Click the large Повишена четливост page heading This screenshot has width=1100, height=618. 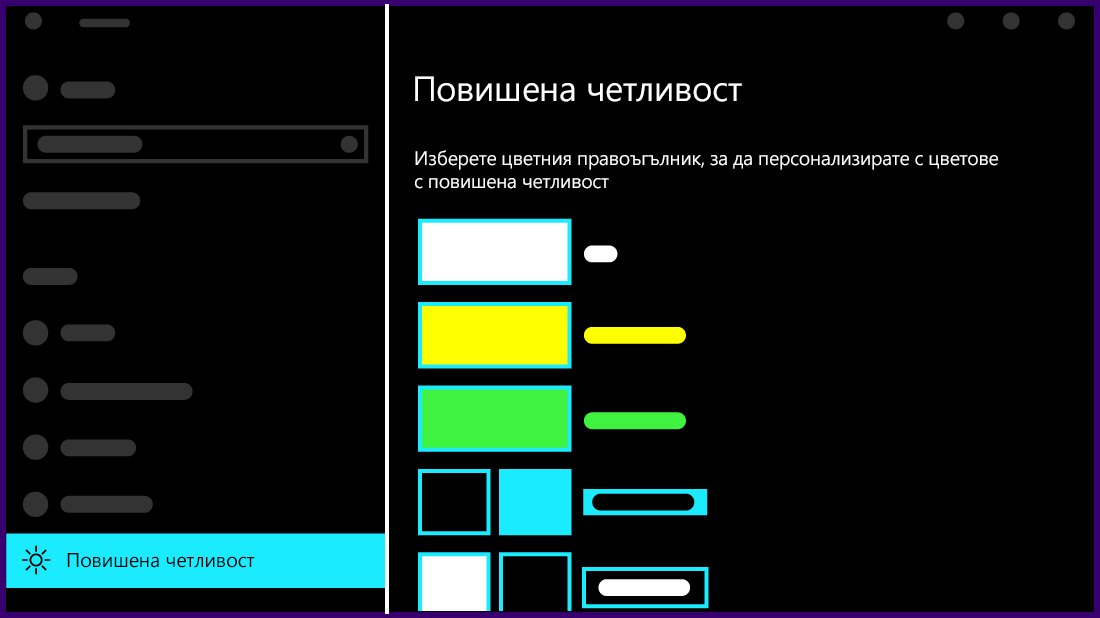click(577, 90)
